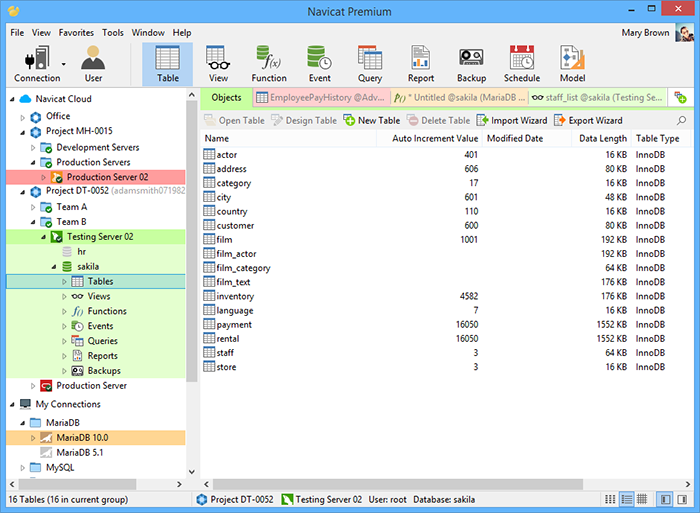Click New Table button
700x513 pixels.
[x=371, y=121]
